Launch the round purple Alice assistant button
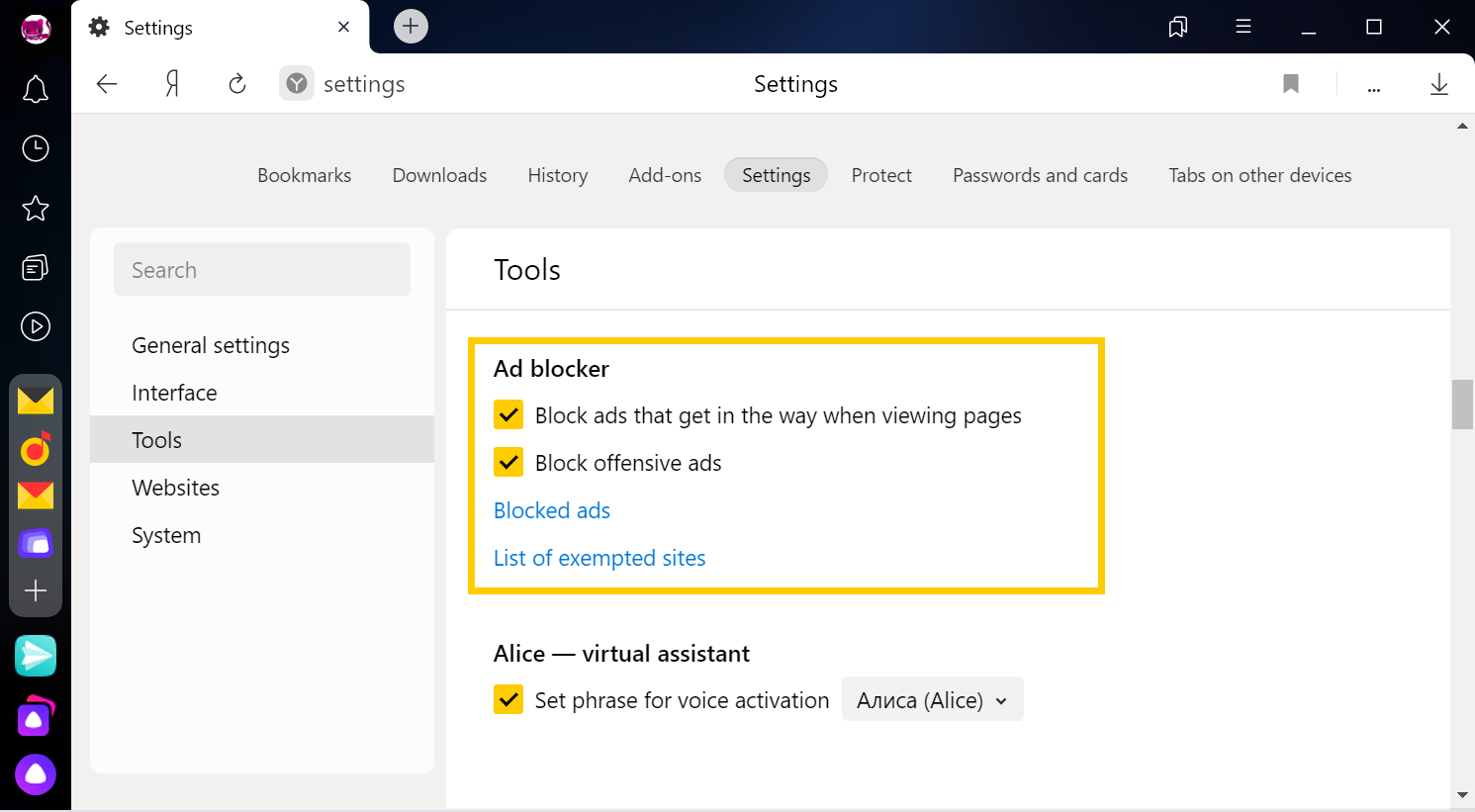This screenshot has width=1475, height=812. tap(36, 774)
